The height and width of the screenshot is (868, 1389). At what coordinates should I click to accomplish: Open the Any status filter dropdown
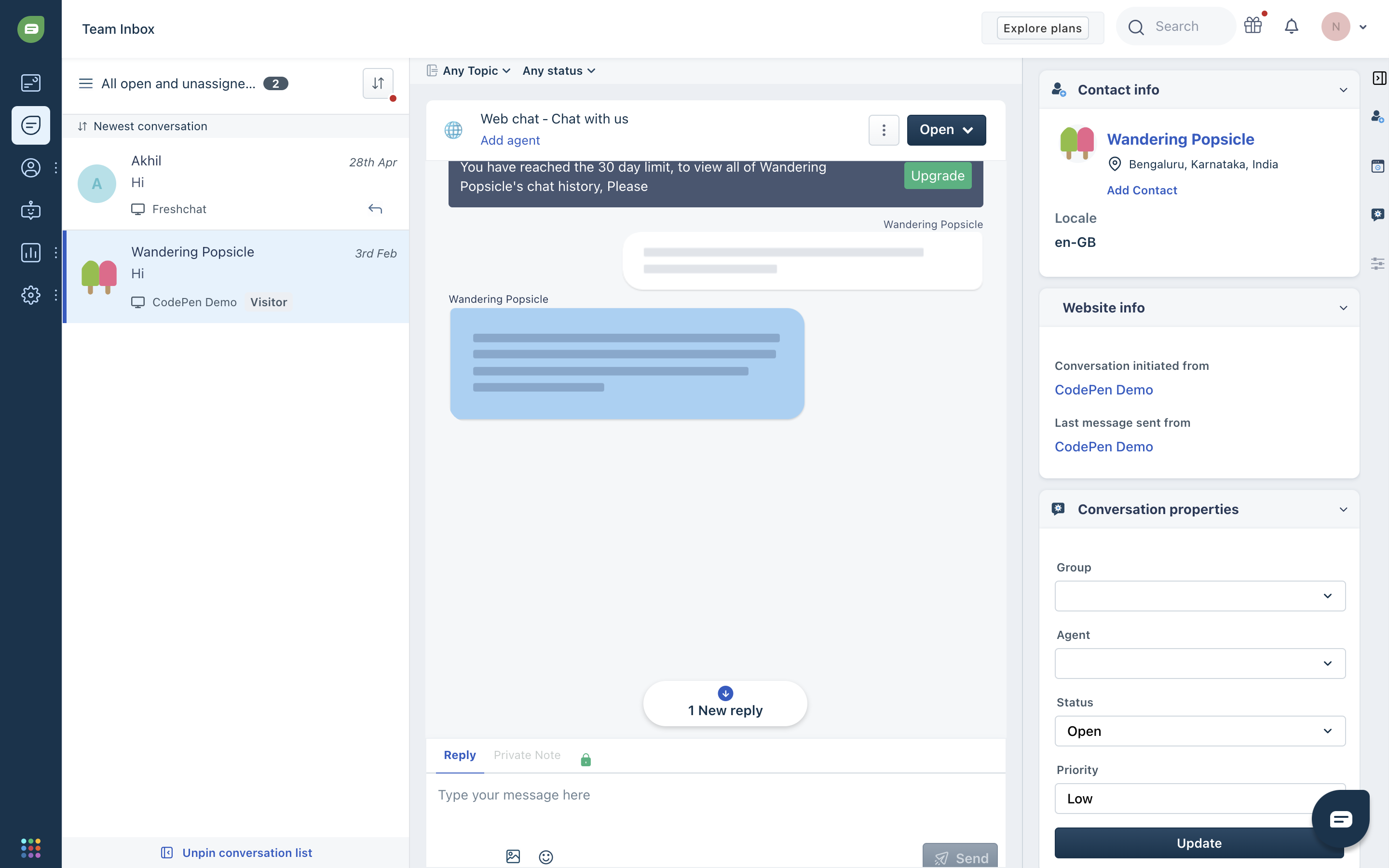558,70
